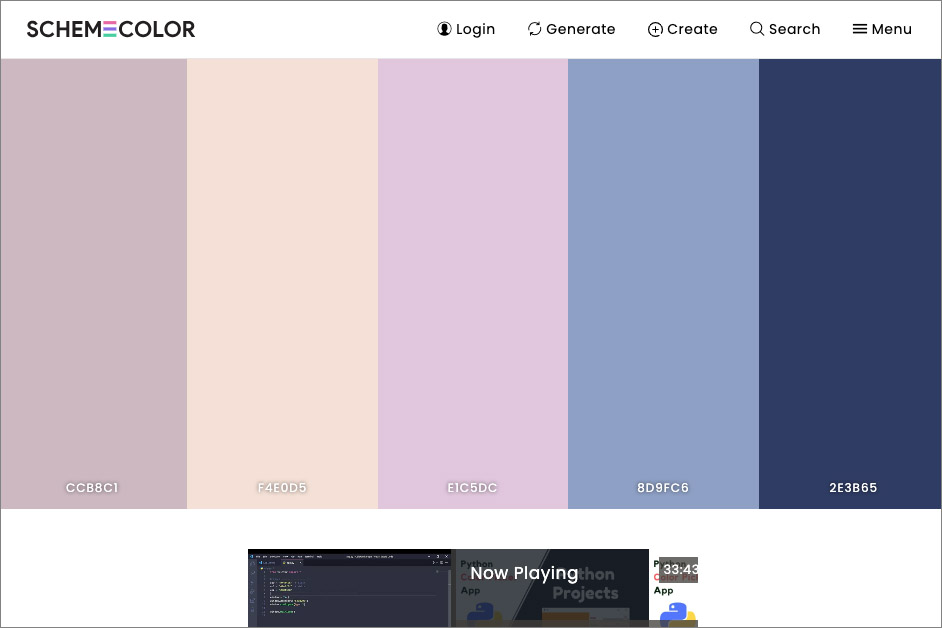The height and width of the screenshot is (628, 942).
Task: Select Create in the top navigation
Action: tap(692, 29)
